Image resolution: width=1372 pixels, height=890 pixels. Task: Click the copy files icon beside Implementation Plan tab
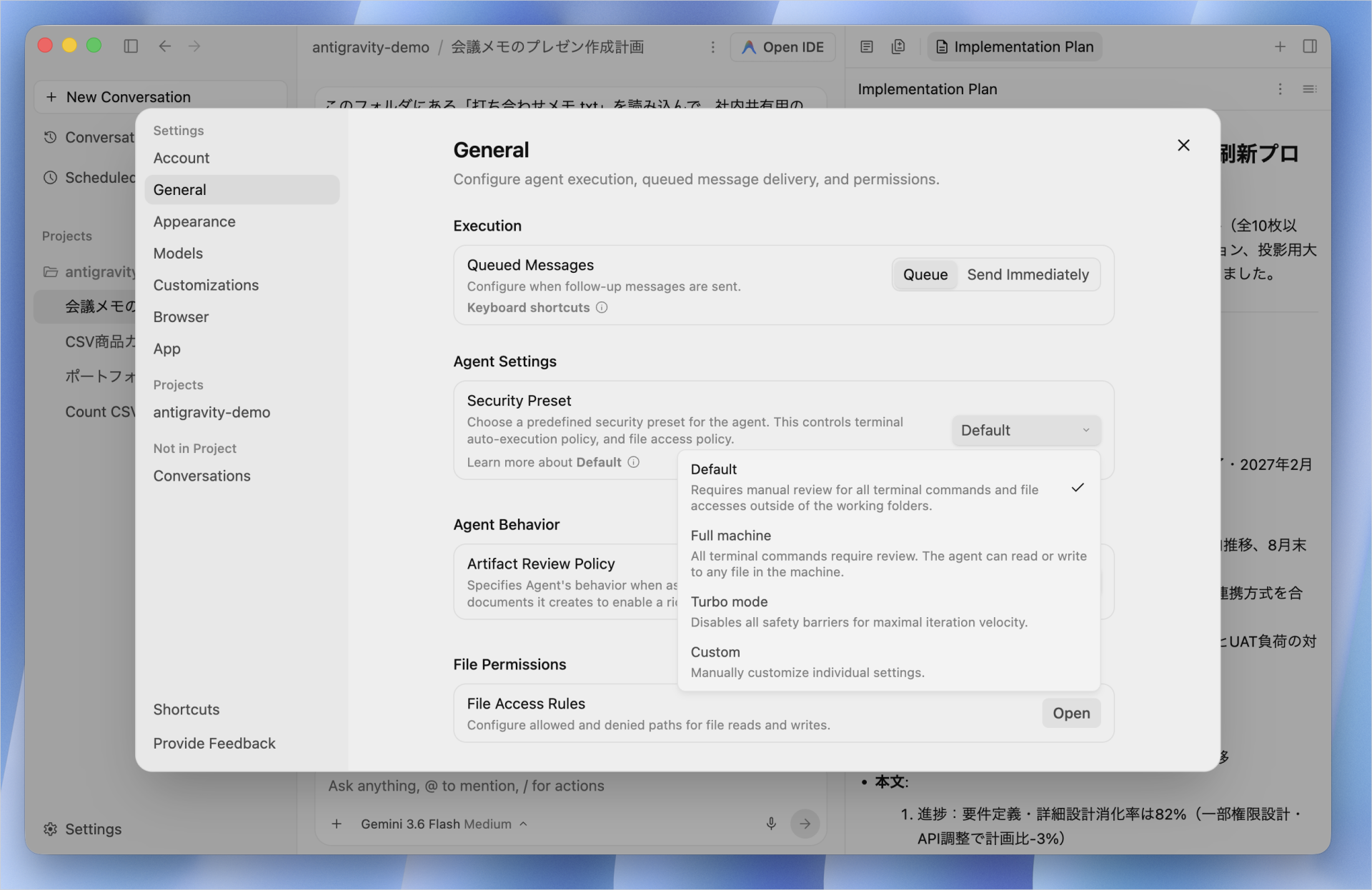pyautogui.click(x=898, y=47)
